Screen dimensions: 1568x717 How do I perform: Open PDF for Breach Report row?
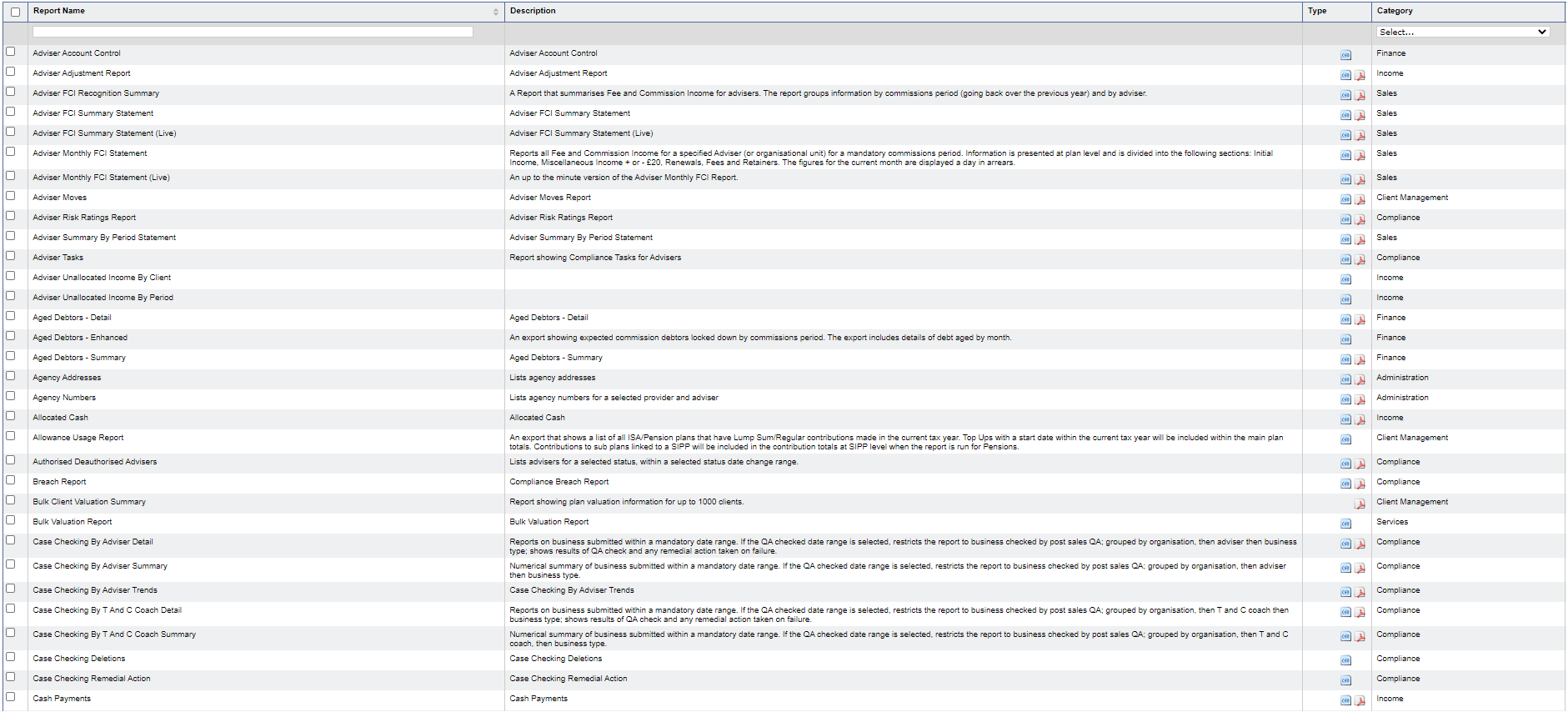coord(1360,484)
